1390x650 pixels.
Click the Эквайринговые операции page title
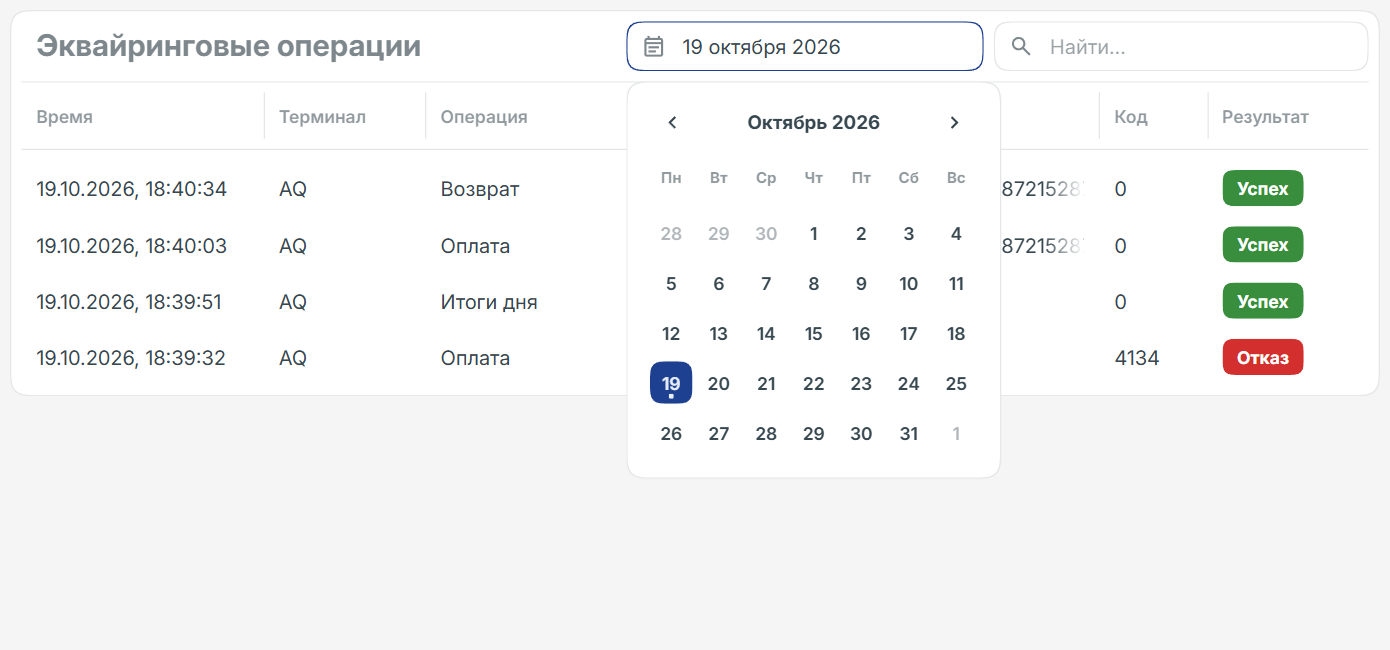tap(229, 46)
